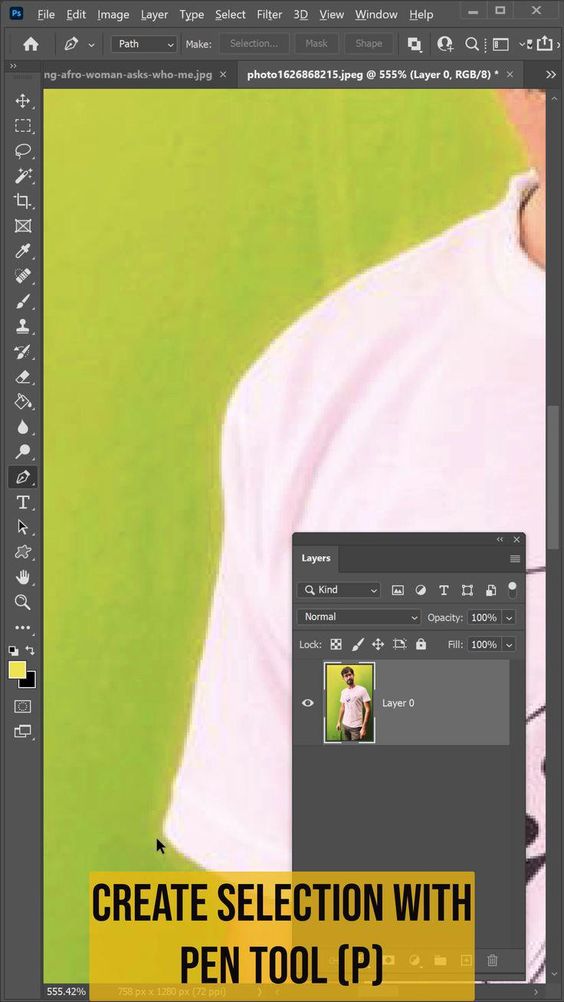Select the Move tool
Image resolution: width=564 pixels, height=1002 pixels.
pyautogui.click(x=23, y=101)
